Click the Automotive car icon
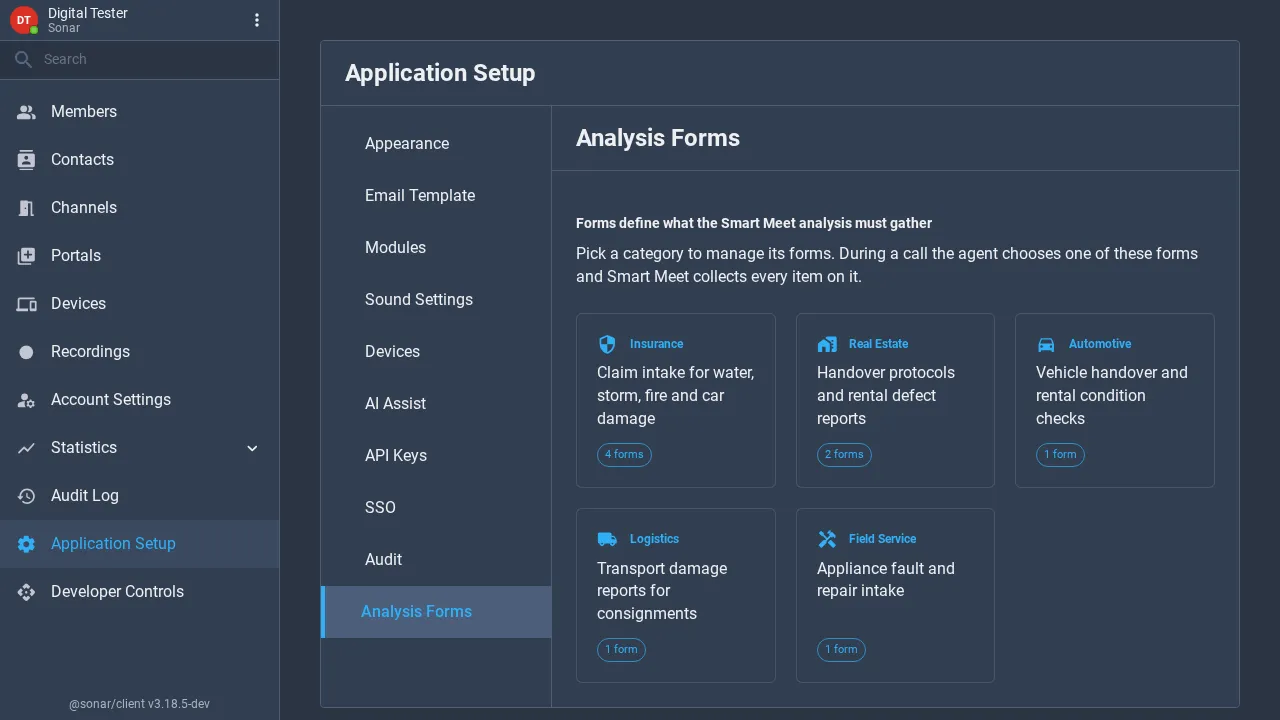 pyautogui.click(x=1046, y=344)
